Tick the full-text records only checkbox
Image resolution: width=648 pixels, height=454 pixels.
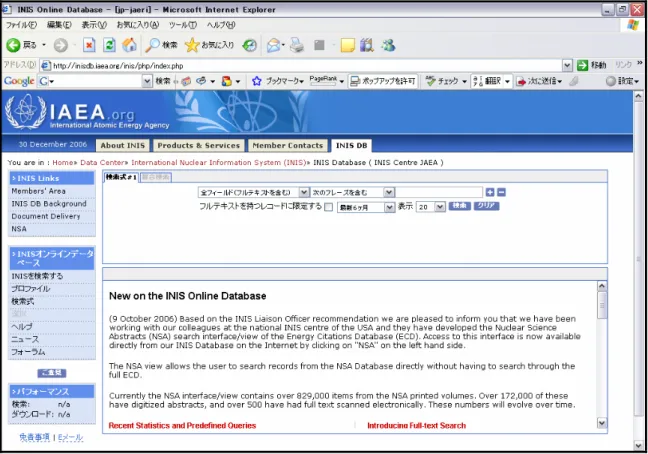tap(329, 207)
